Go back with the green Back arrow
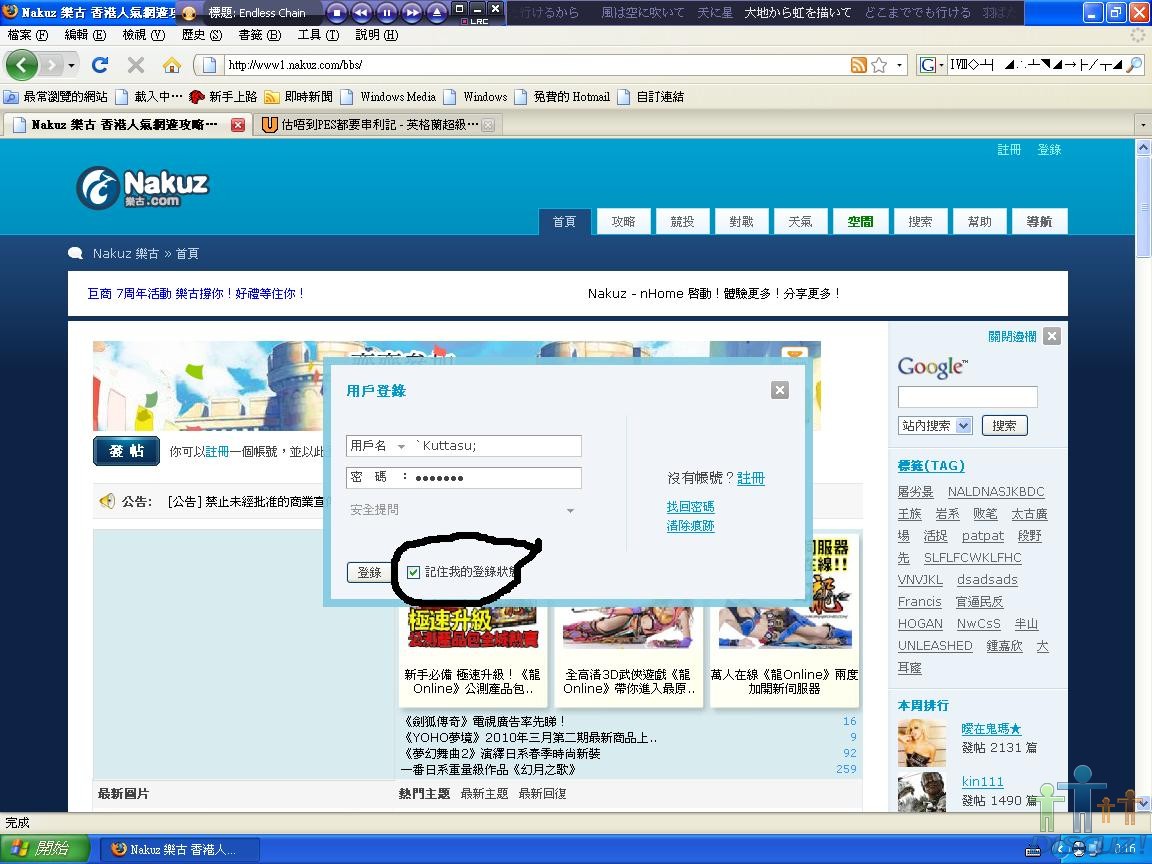1152x864 pixels. [21, 65]
